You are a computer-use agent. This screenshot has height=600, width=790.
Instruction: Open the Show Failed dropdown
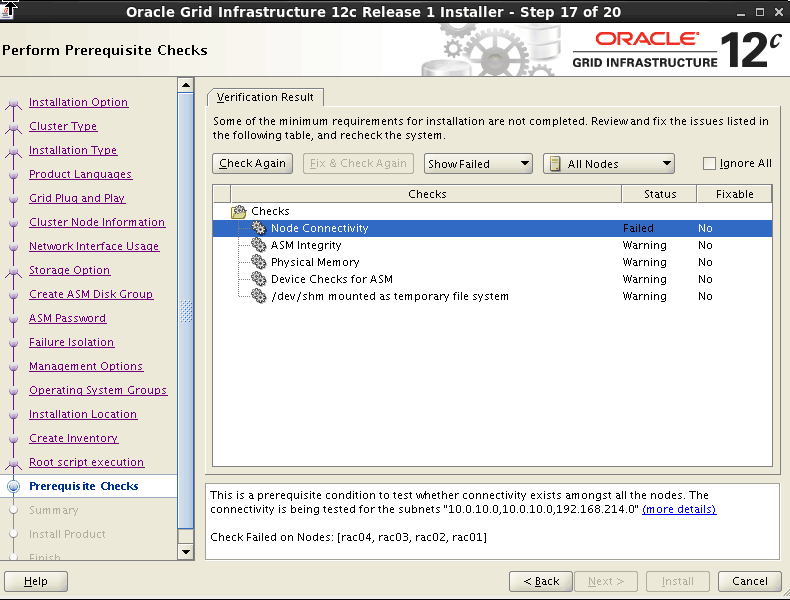pos(478,164)
